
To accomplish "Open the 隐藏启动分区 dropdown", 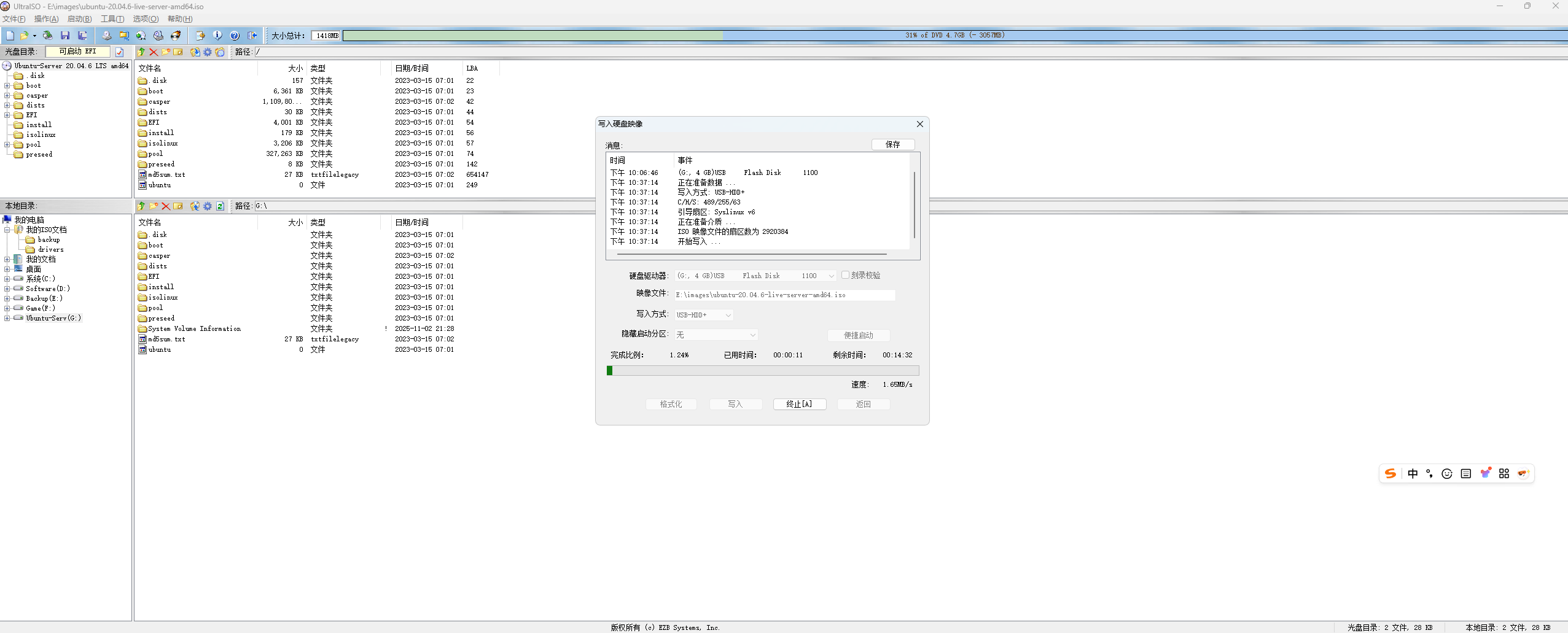I will 752,335.
